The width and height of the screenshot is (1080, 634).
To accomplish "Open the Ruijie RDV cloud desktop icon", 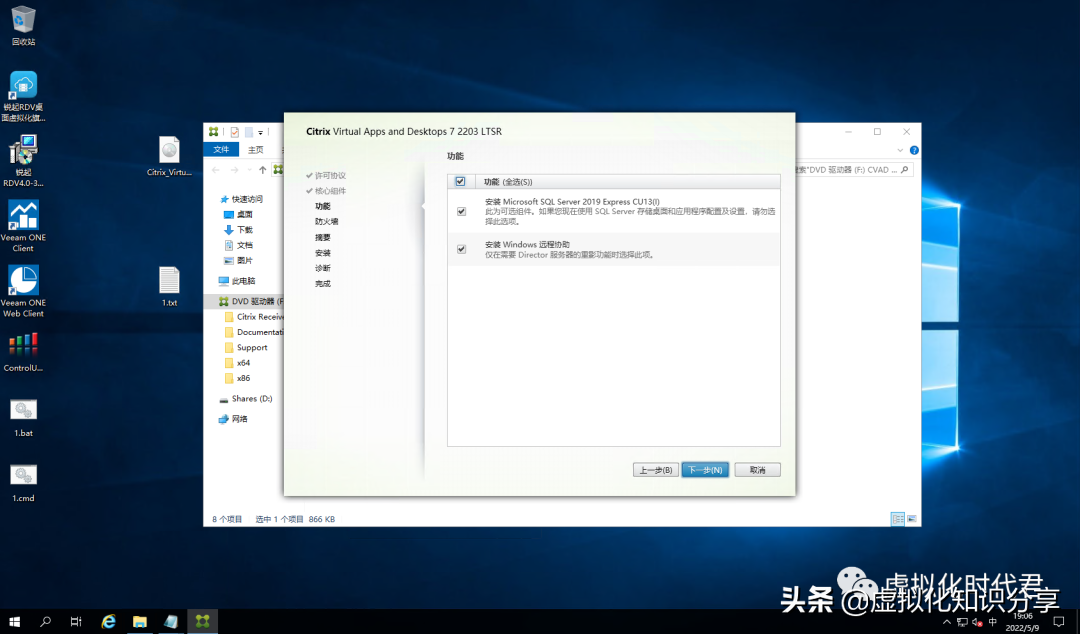I will [x=23, y=96].
